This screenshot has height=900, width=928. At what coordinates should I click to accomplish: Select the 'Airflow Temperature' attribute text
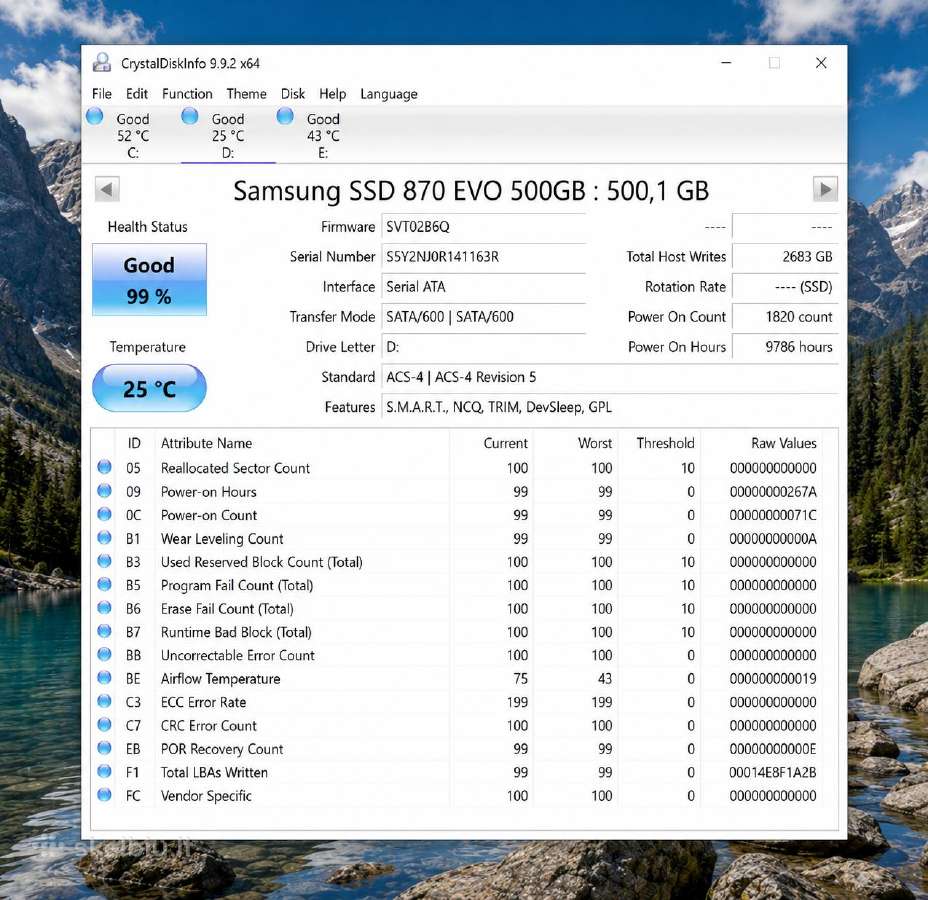(x=220, y=679)
